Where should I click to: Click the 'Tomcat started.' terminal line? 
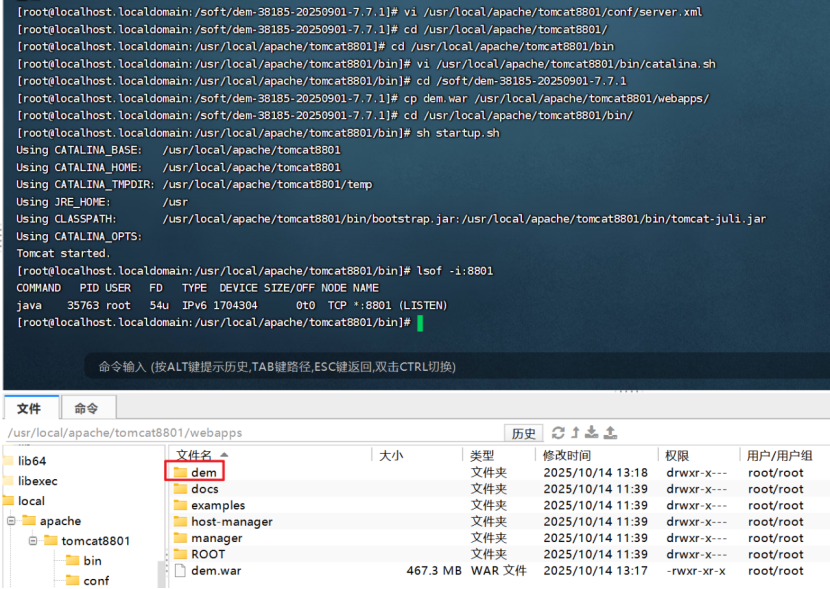tap(63, 253)
